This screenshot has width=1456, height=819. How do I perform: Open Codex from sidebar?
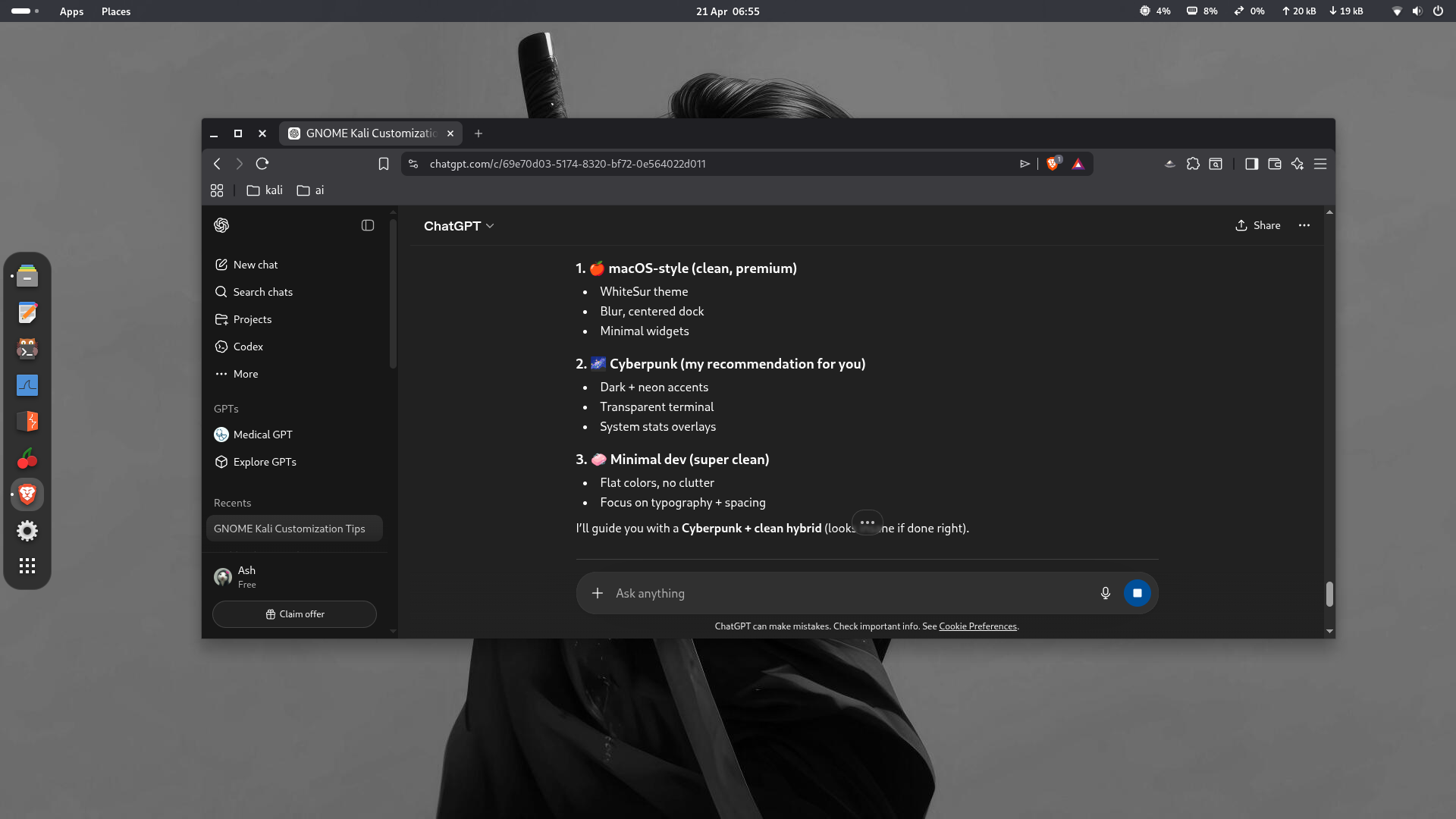(294, 347)
